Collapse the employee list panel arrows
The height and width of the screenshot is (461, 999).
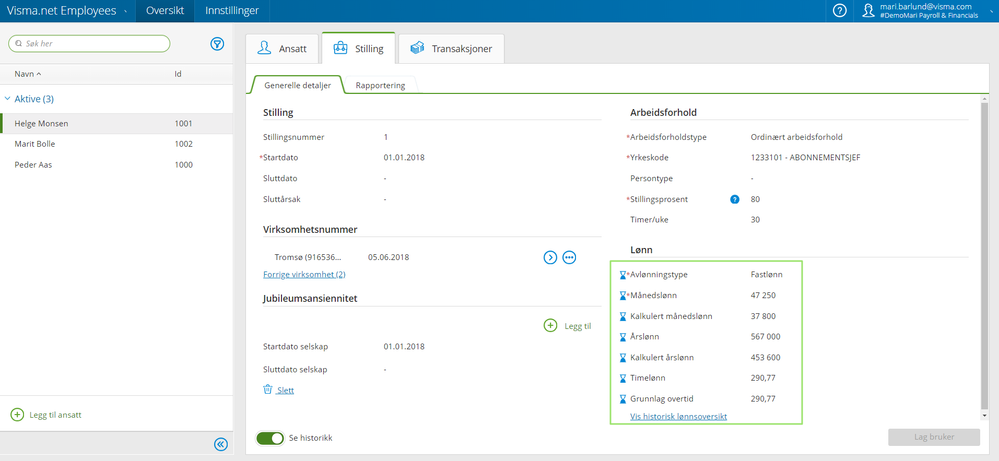220,444
